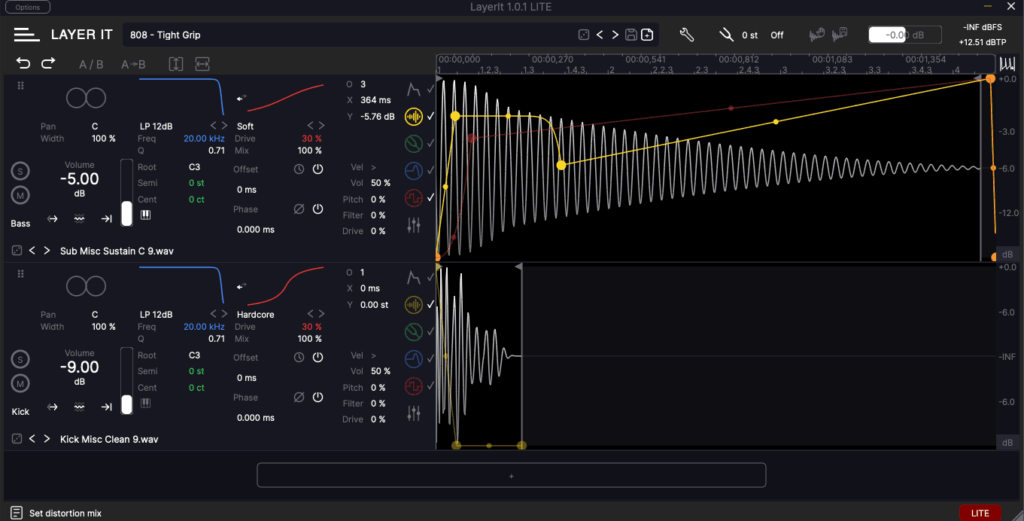Open the Options menu
This screenshot has height=521, width=1024.
pyautogui.click(x=28, y=7)
